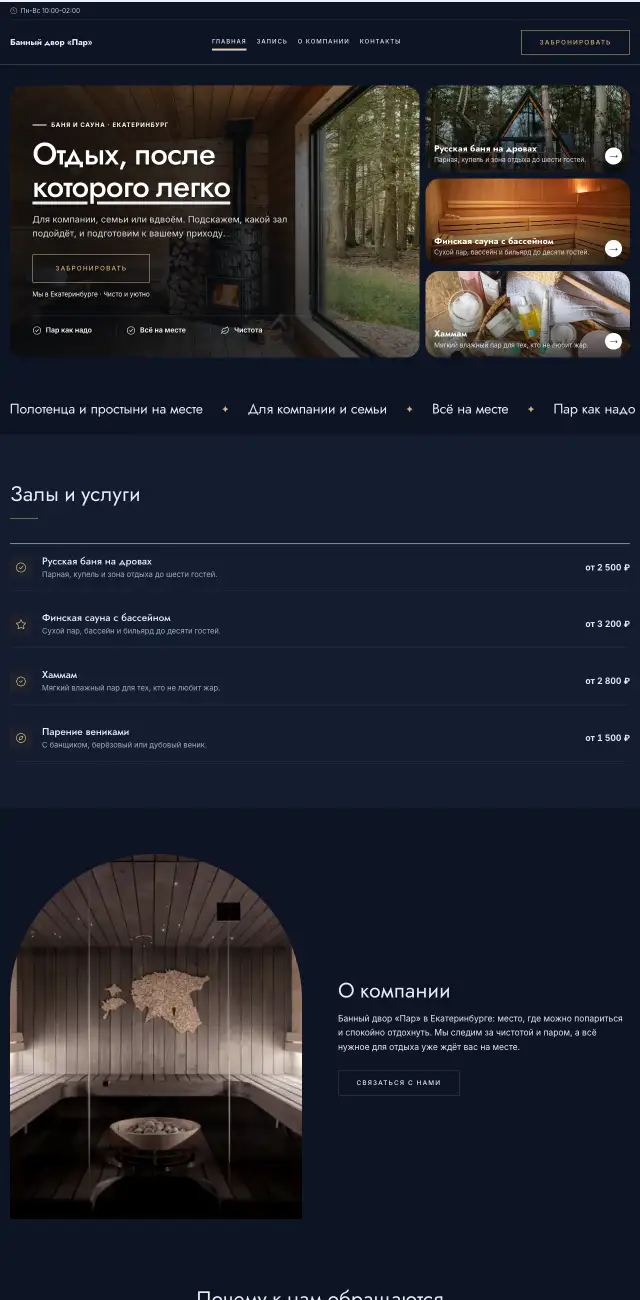Click the Баня и сауна · Екатеринбург label
The height and width of the screenshot is (1300, 640).
(110, 125)
